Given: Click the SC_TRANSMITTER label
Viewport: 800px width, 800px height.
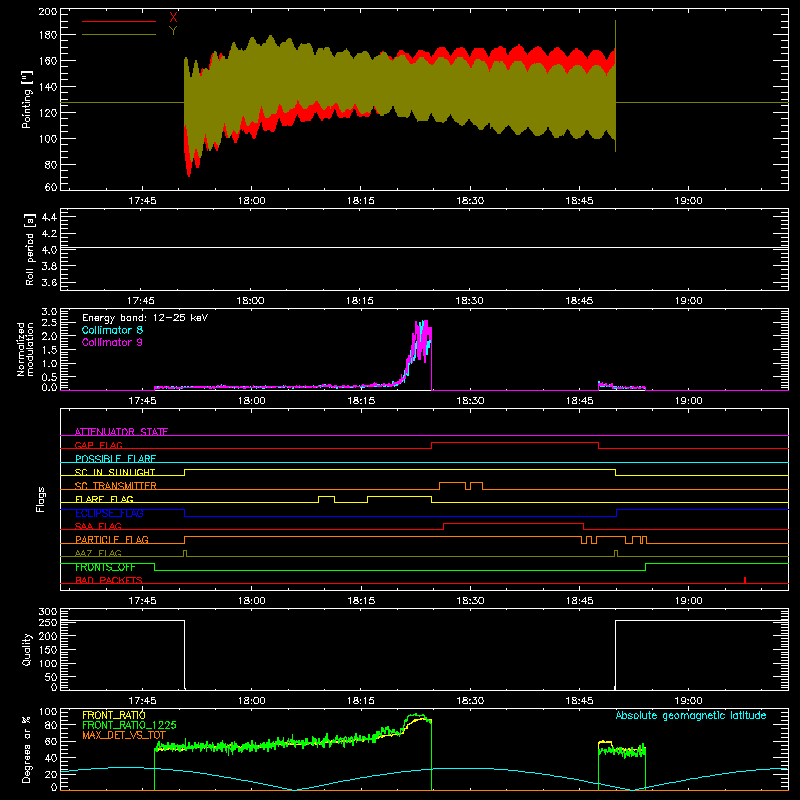Looking at the screenshot, I should [x=116, y=485].
